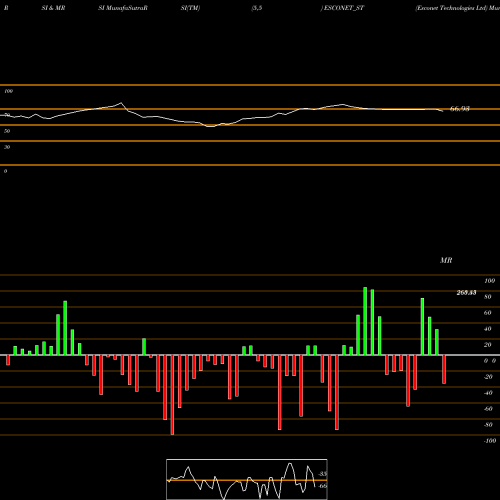Click the 40 label on MR axis
This screenshot has width=500, height=500.
(488, 329)
